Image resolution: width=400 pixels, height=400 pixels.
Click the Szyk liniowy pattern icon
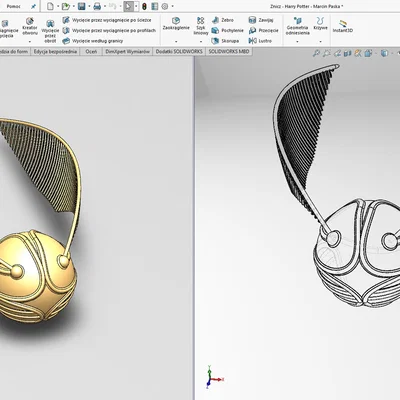[201, 21]
